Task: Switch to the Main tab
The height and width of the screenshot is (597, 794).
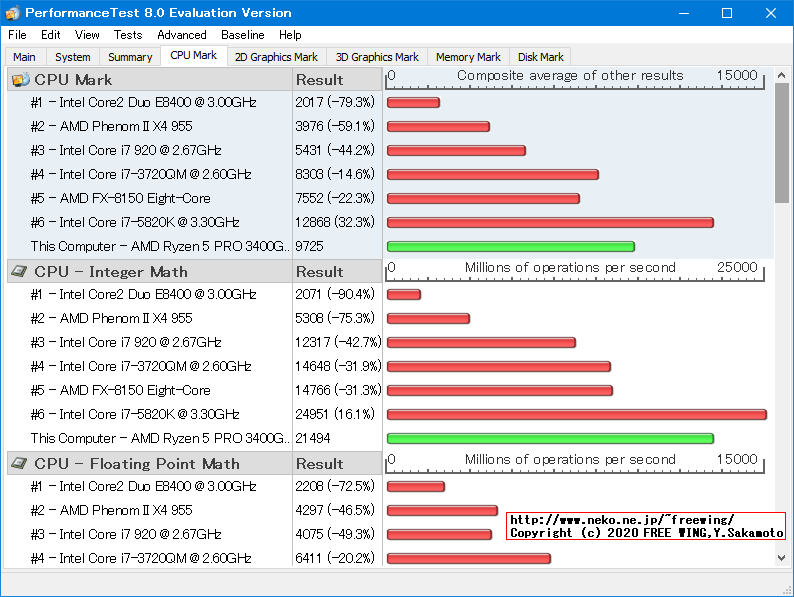Action: coord(24,57)
